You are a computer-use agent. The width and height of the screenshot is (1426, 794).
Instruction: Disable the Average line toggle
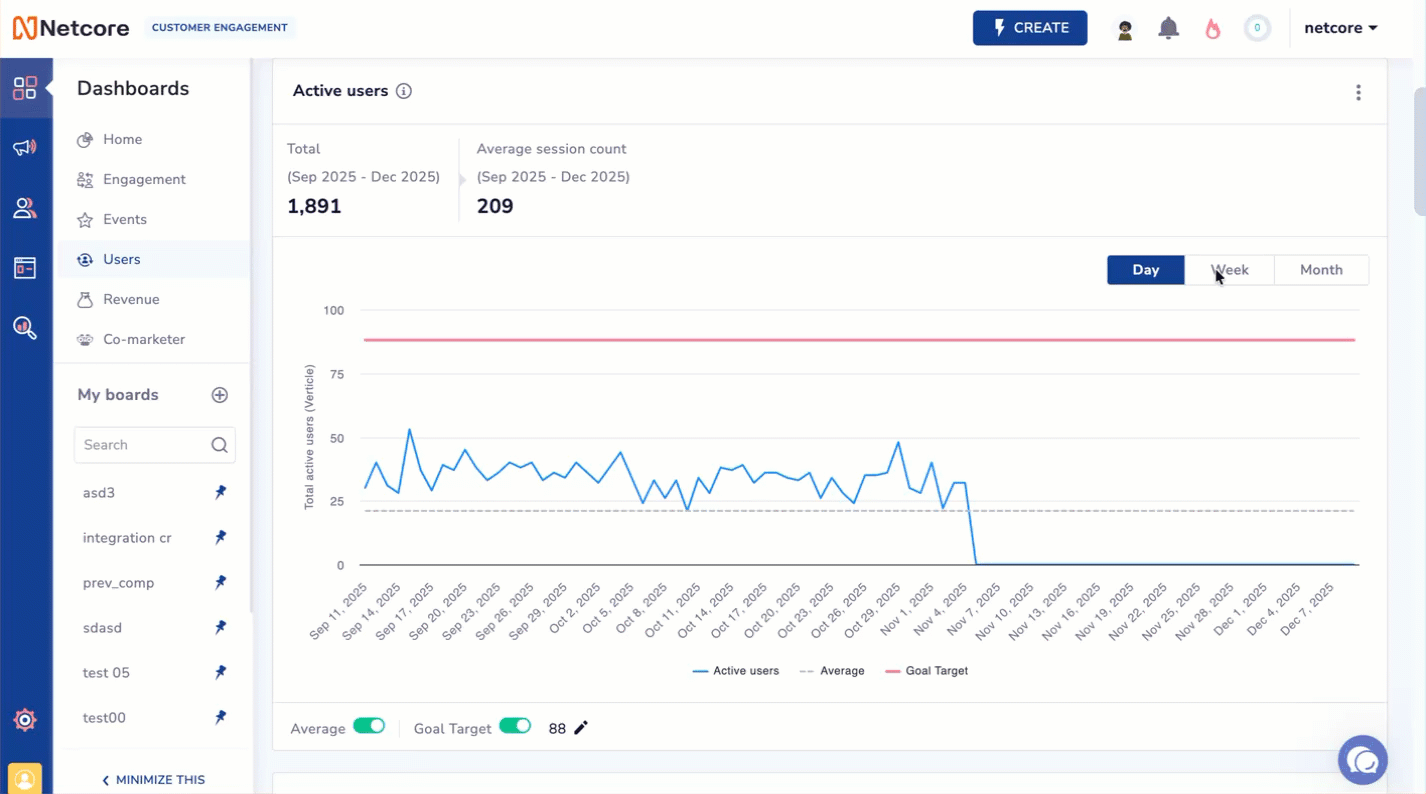(370, 727)
